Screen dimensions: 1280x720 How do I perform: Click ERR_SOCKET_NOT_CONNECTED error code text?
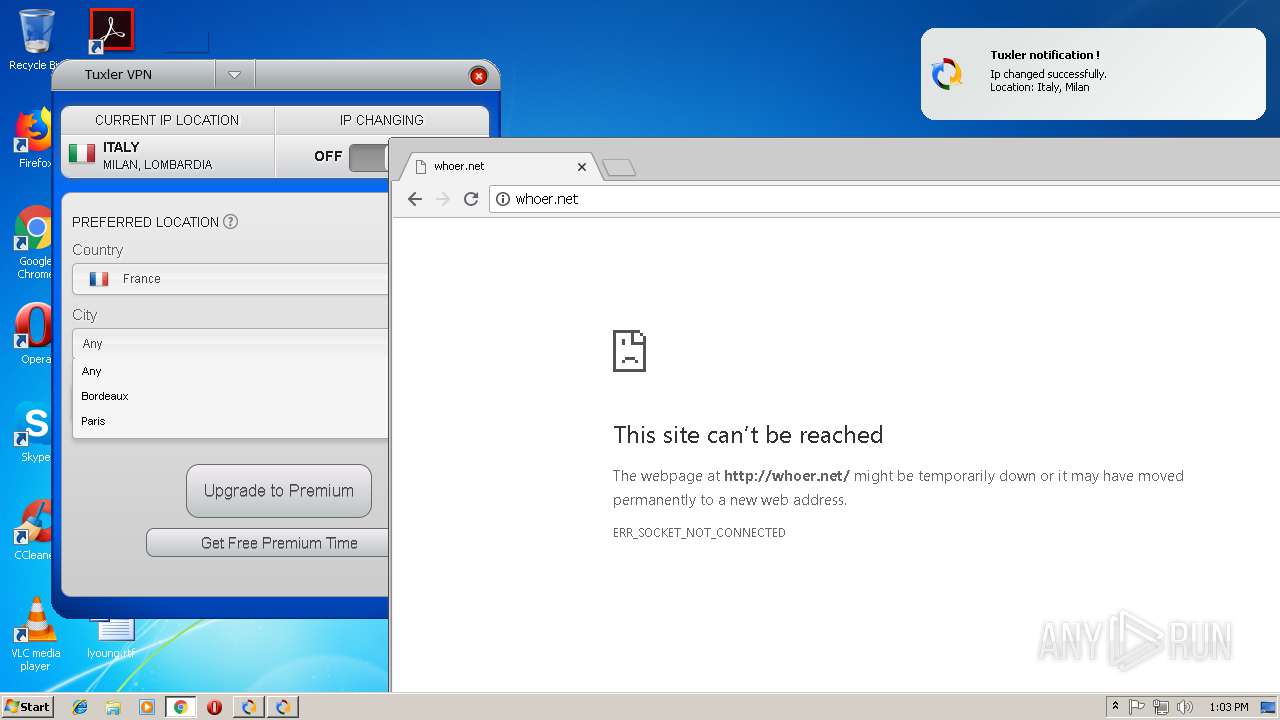699,533
